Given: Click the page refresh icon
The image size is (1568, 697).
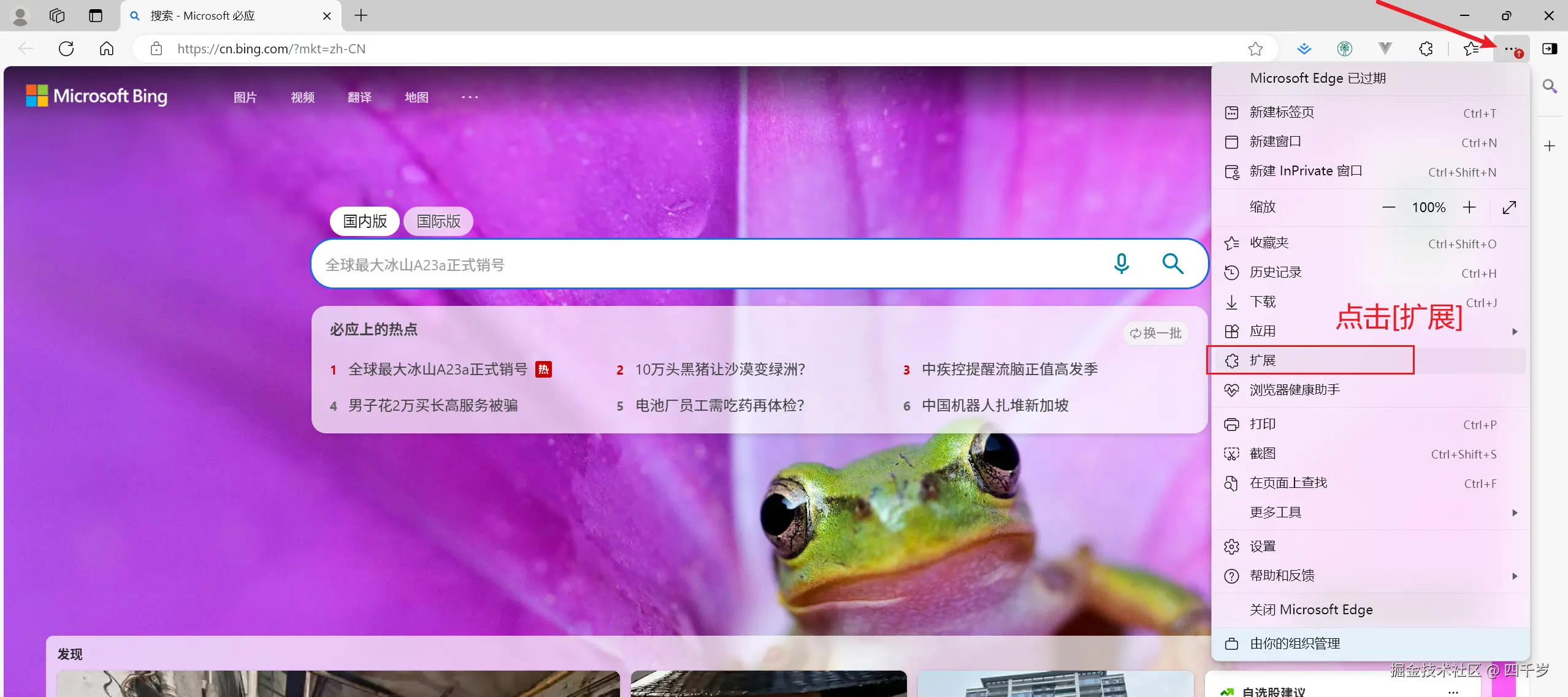Looking at the screenshot, I should [x=66, y=48].
